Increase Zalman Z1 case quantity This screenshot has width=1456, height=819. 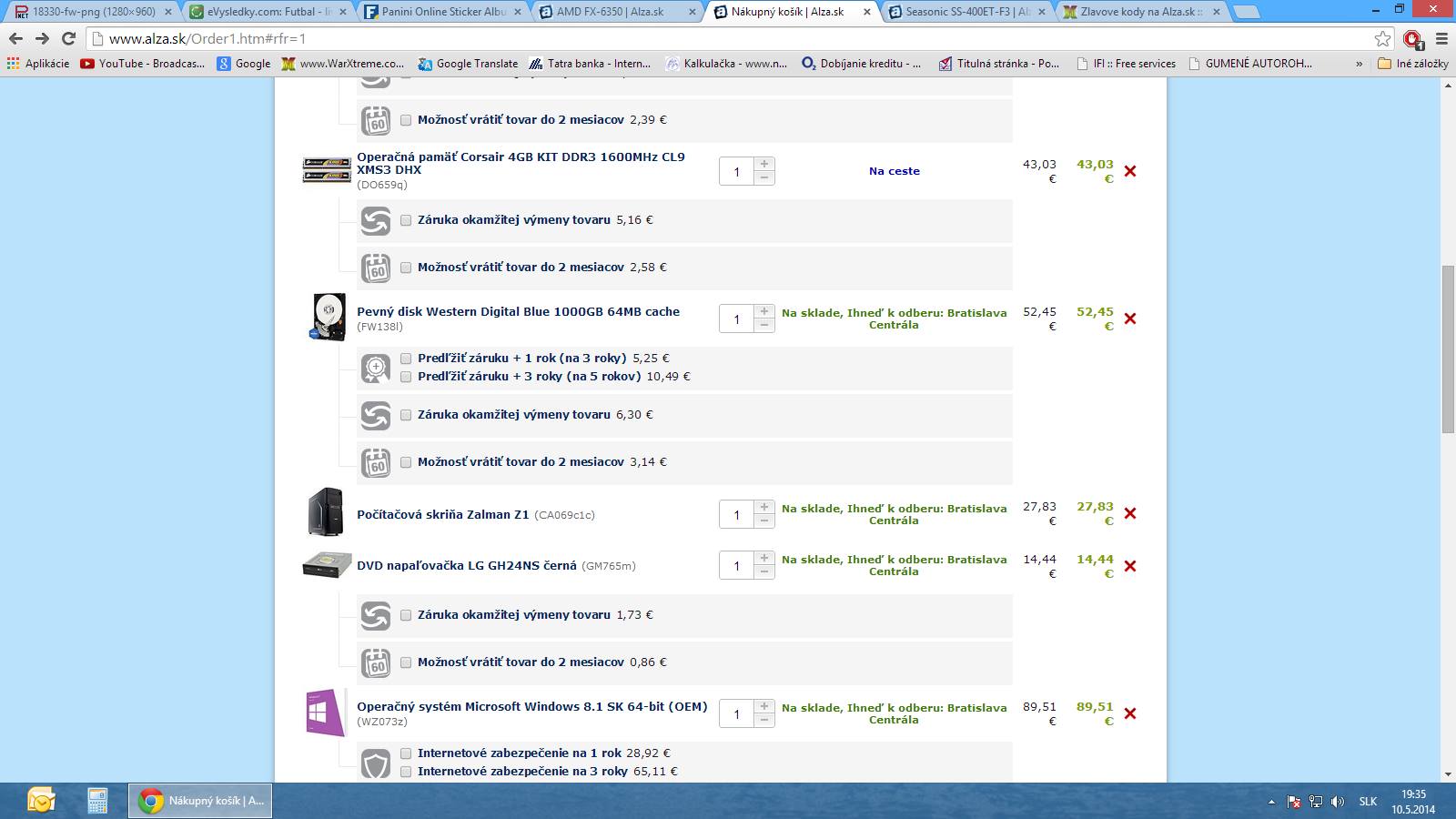764,507
